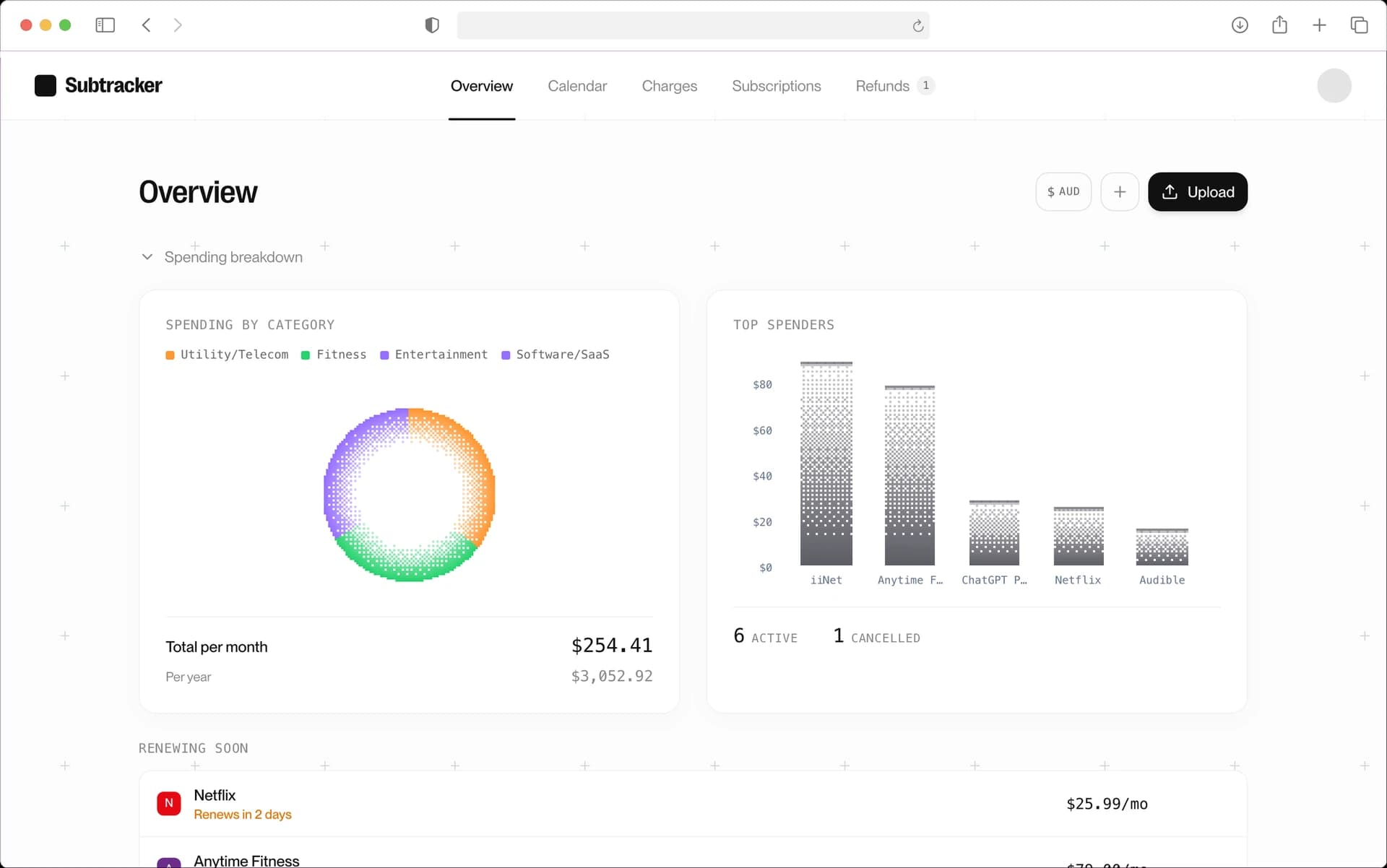Screen dimensions: 1387x868
Task: Toggle Fitness legend entry
Action: point(334,355)
